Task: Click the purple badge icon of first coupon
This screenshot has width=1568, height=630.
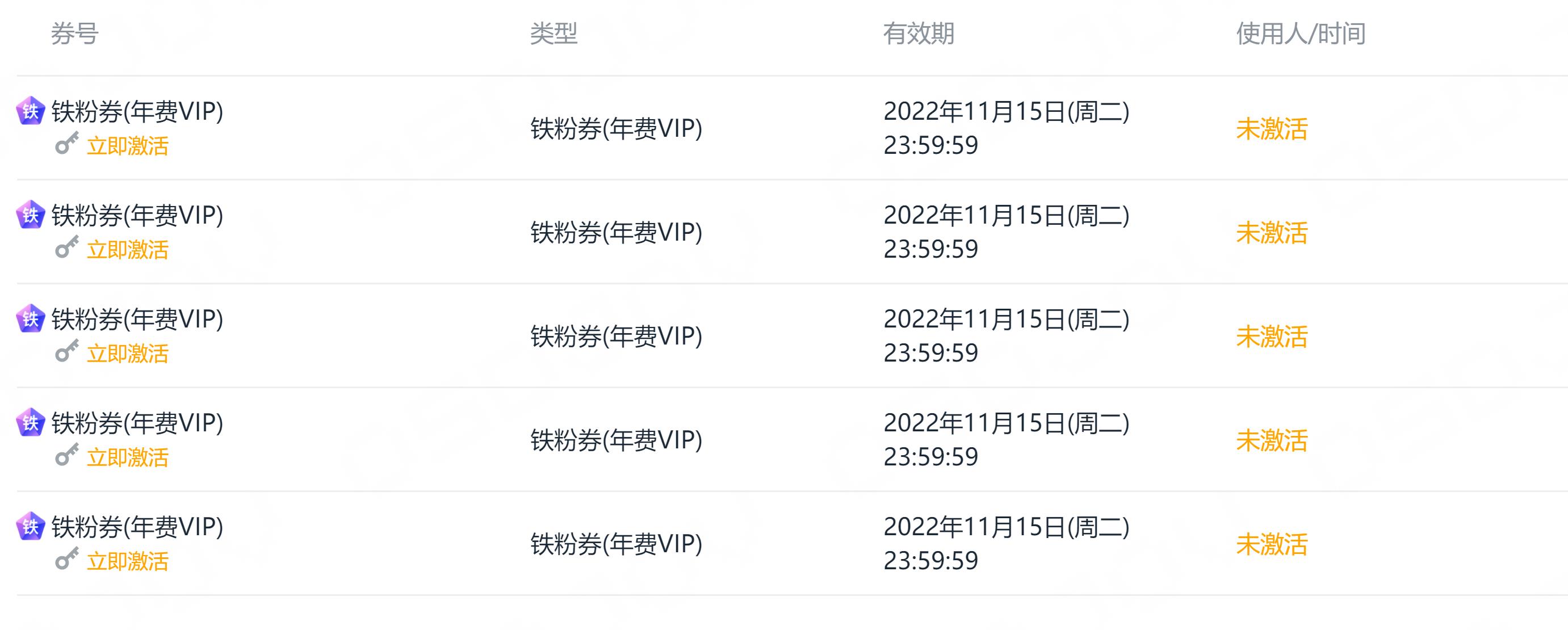Action: 31,111
